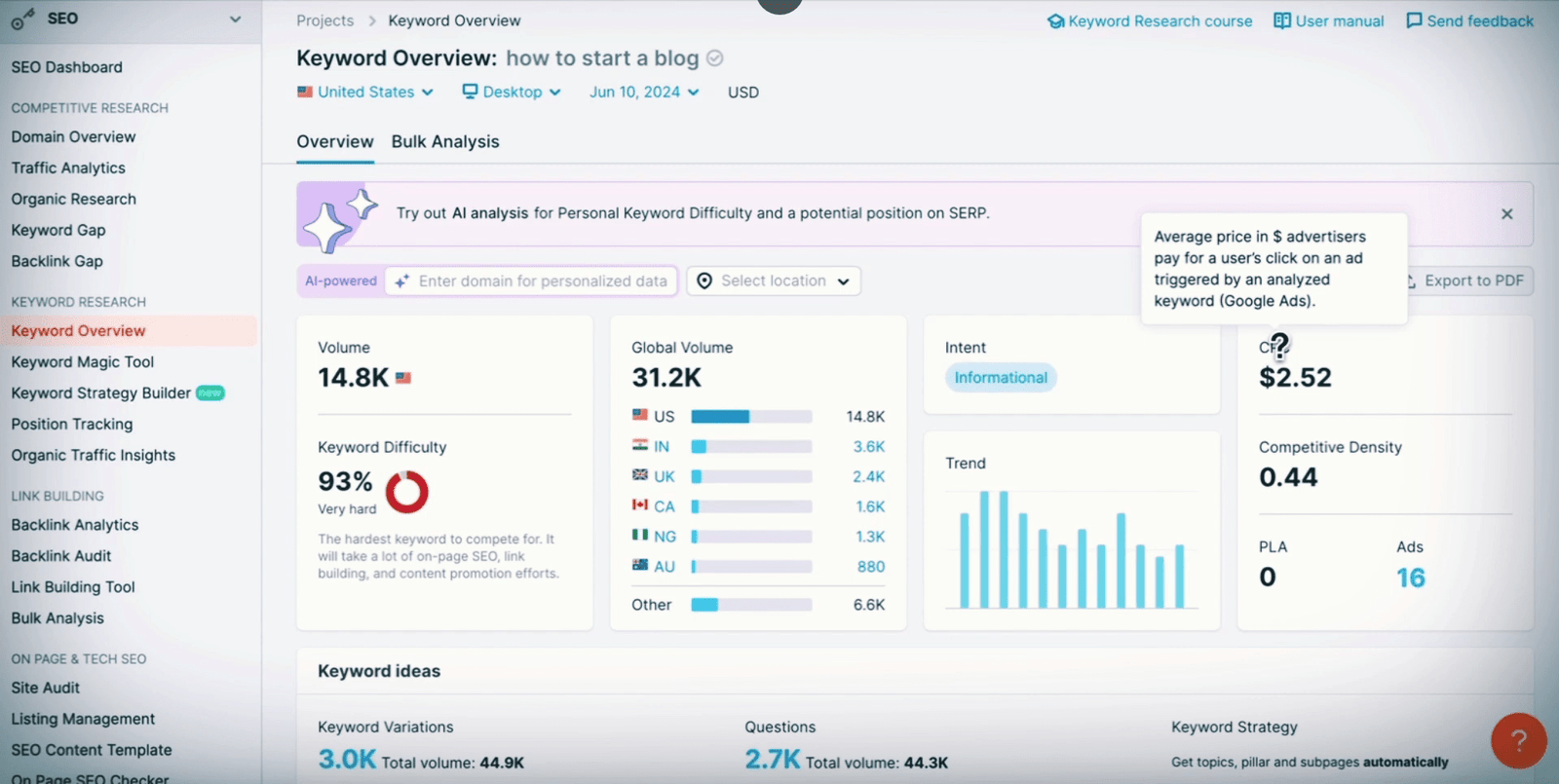Click the UK country row label
The width and height of the screenshot is (1559, 784).
point(665,477)
